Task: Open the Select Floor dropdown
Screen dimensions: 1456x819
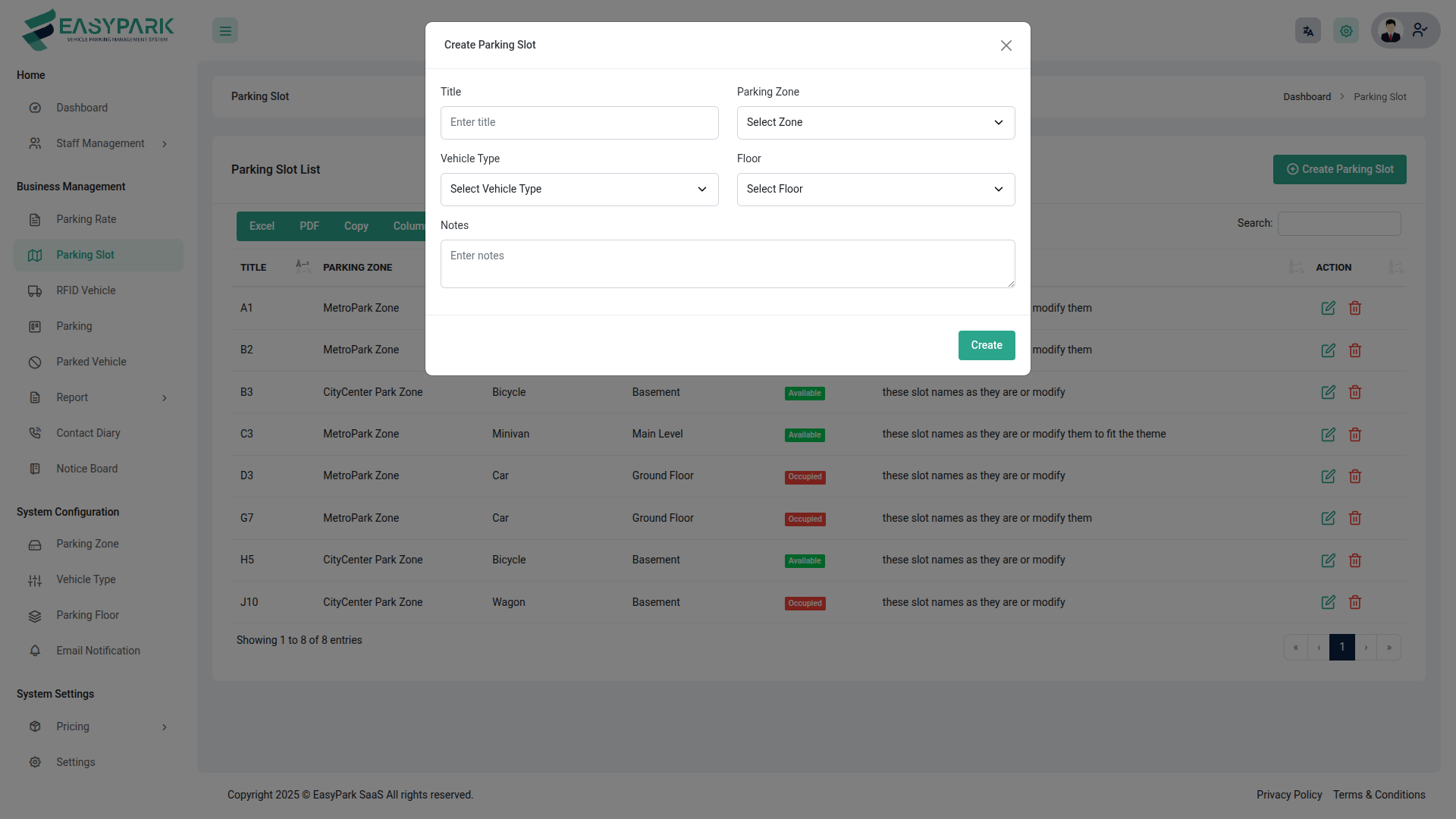Action: tap(875, 189)
